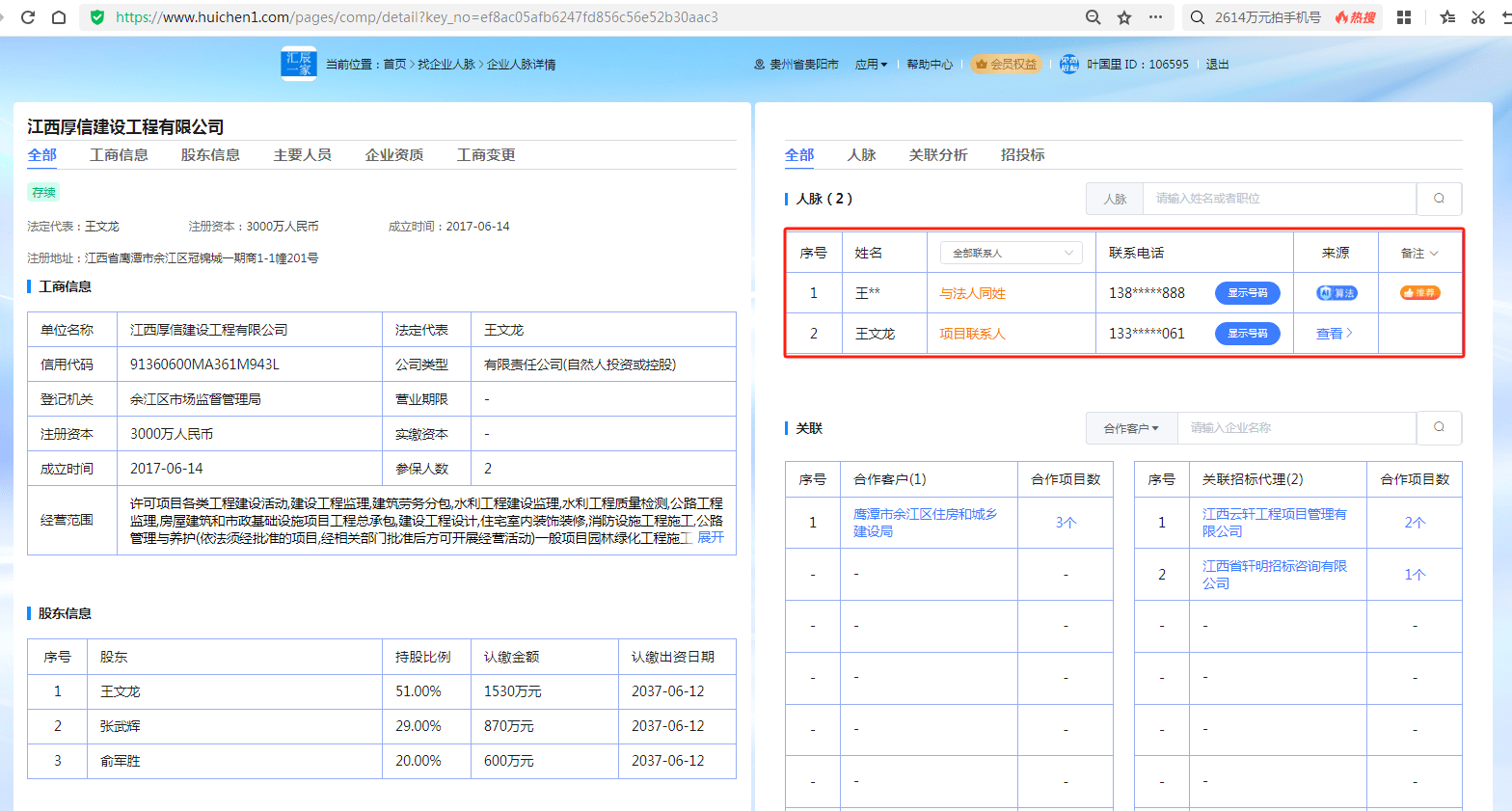
Task: Switch to 关联分析 tab
Action: click(938, 155)
